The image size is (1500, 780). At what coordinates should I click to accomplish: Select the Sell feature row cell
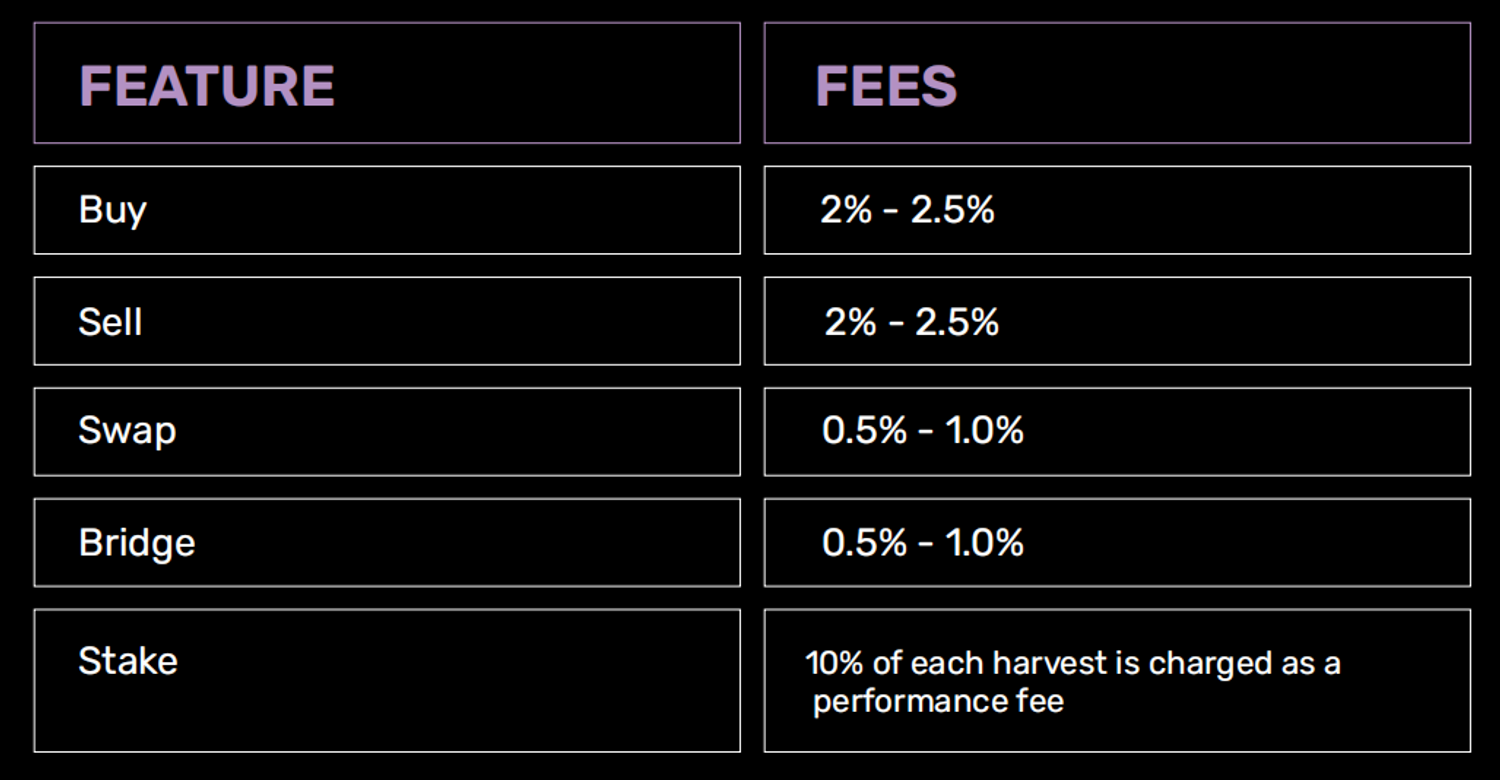click(387, 321)
